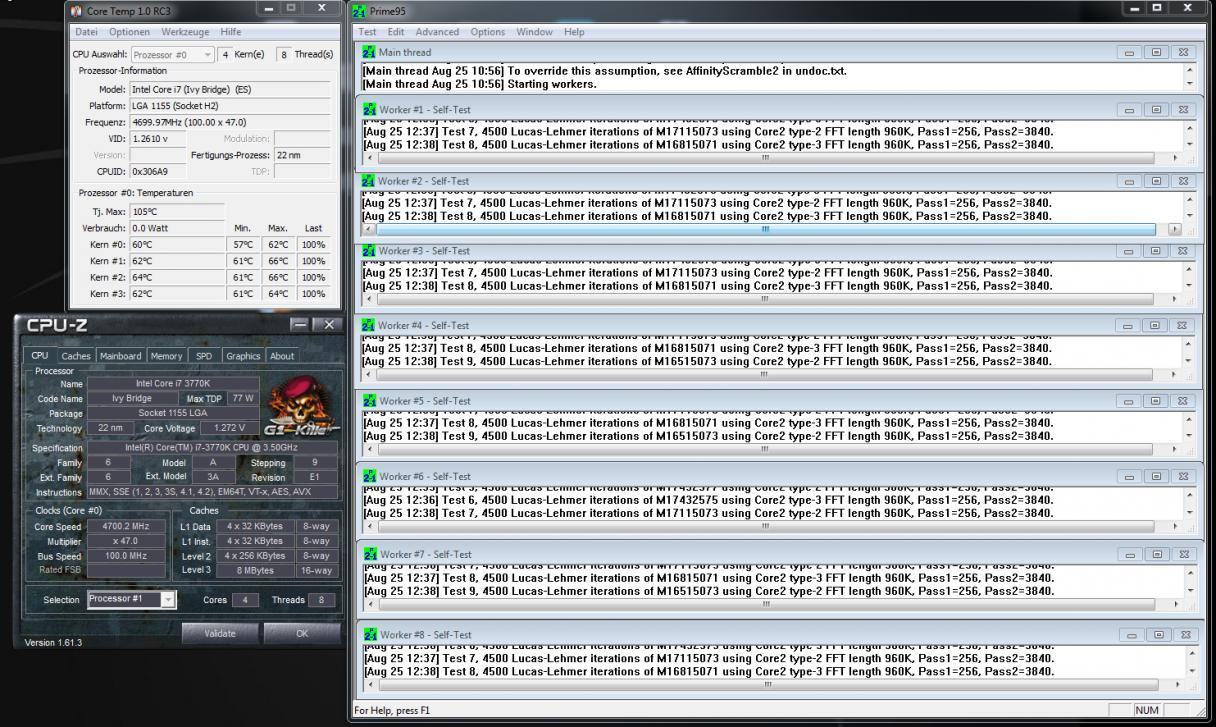Click the 'Starting workers.' line in Main thread
This screenshot has width=1216, height=727.
tap(552, 84)
